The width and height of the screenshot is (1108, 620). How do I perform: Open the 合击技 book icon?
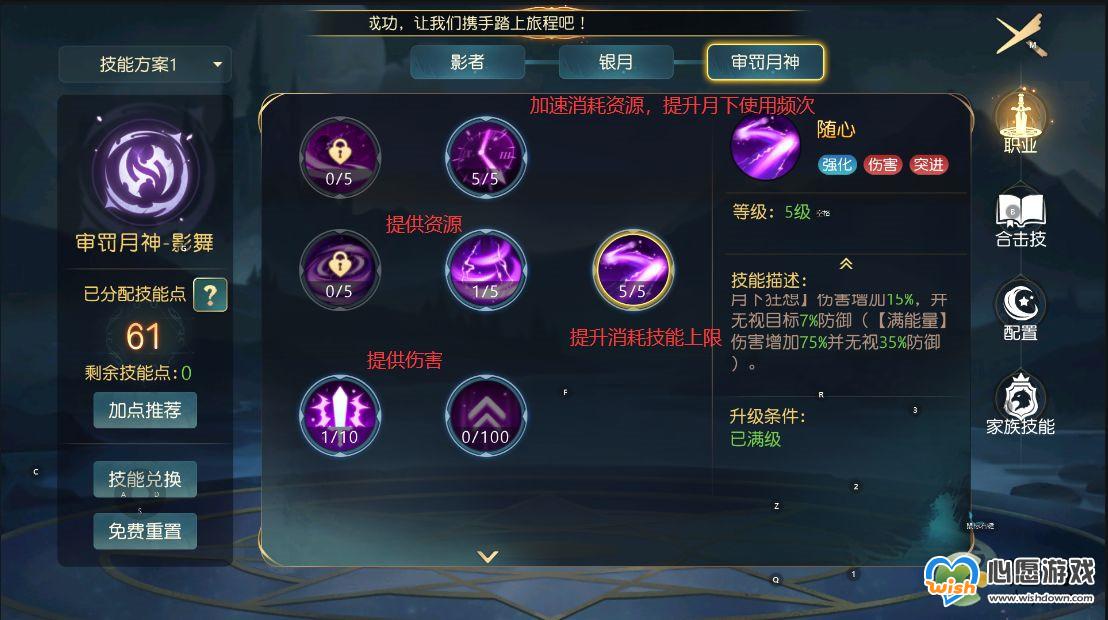coord(1020,219)
